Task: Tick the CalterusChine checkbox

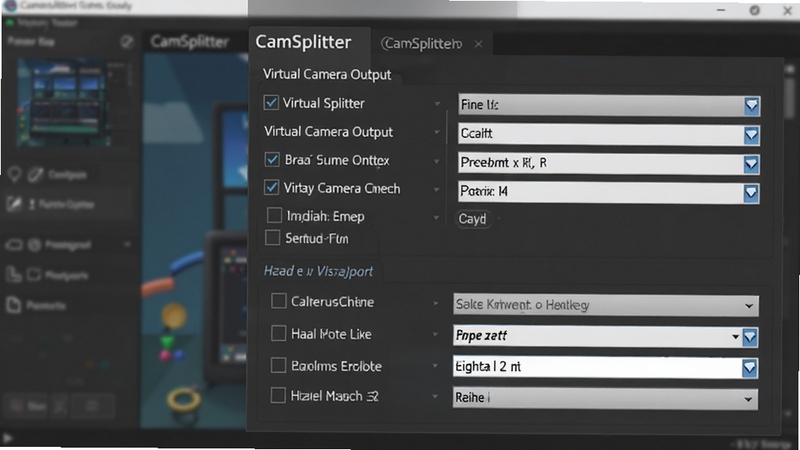Action: [x=279, y=301]
